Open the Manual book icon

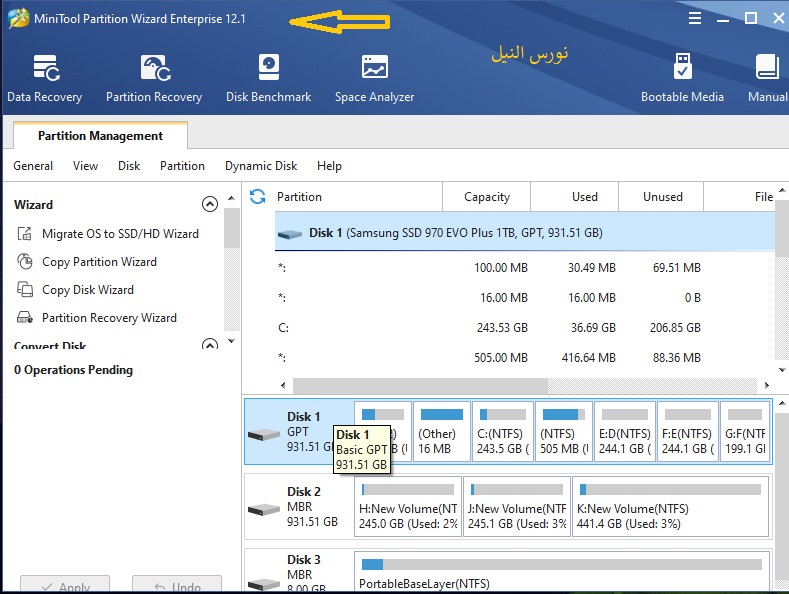tap(767, 78)
